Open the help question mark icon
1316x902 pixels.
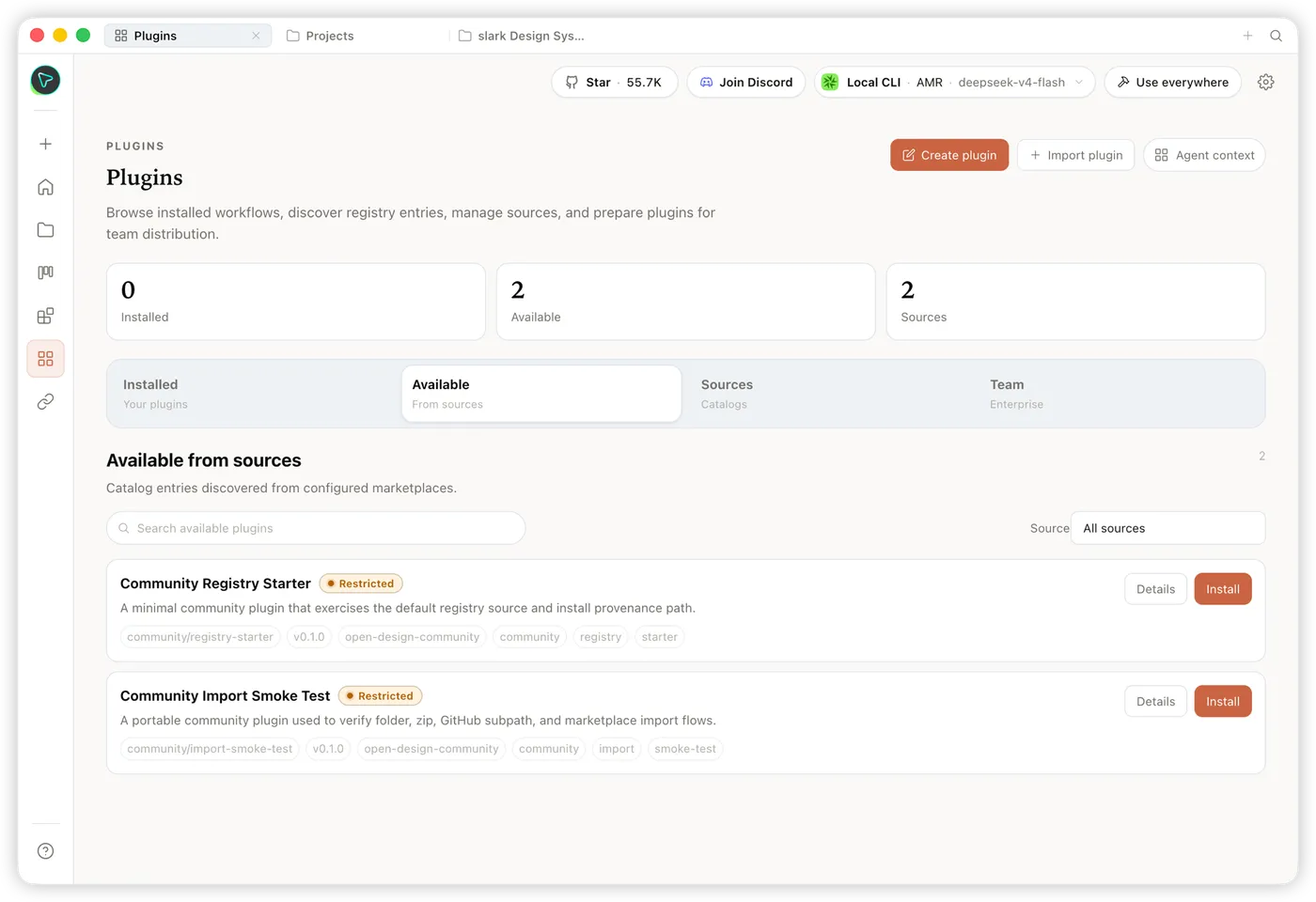pyautogui.click(x=45, y=851)
